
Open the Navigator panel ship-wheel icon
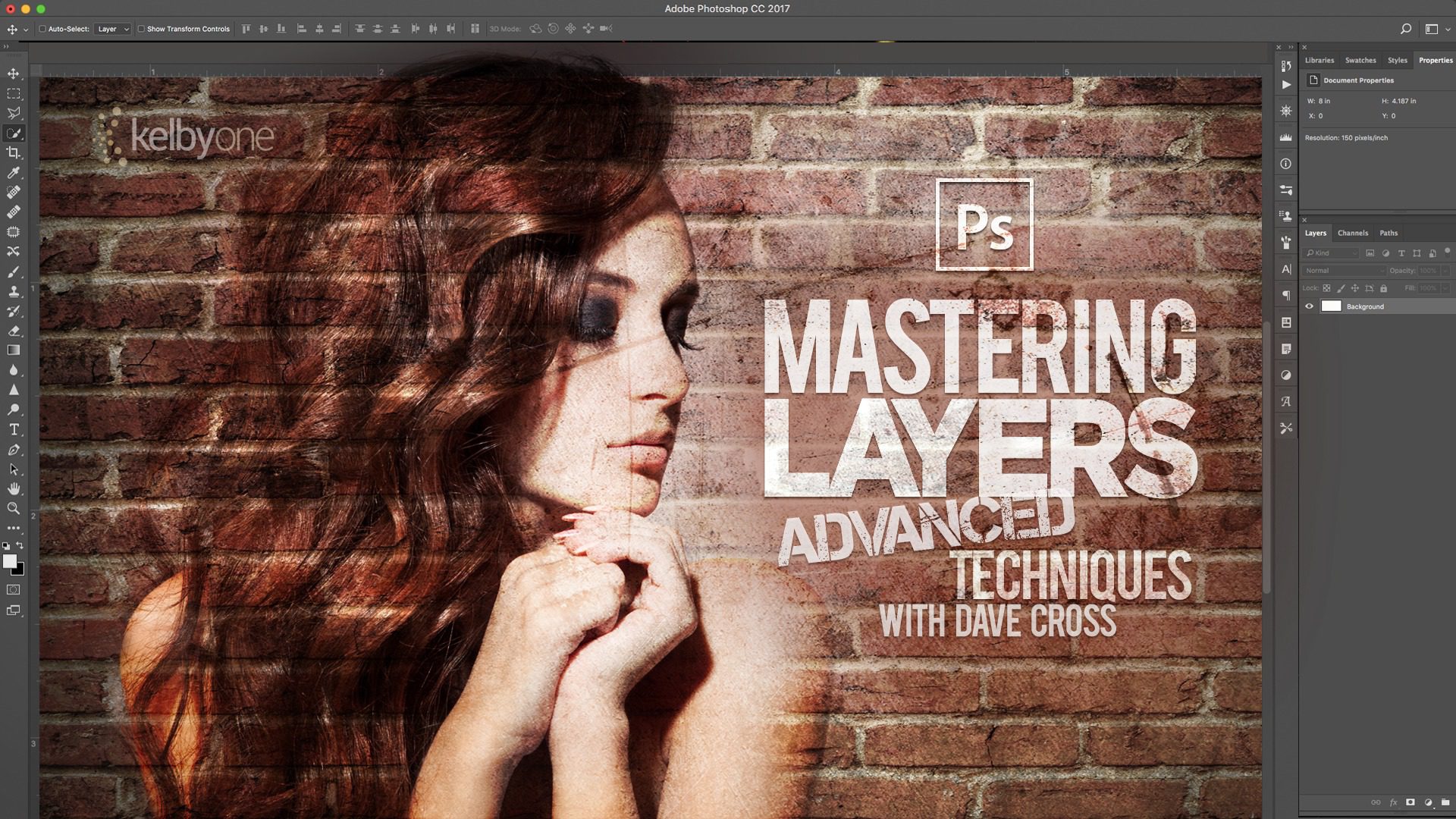1286,111
